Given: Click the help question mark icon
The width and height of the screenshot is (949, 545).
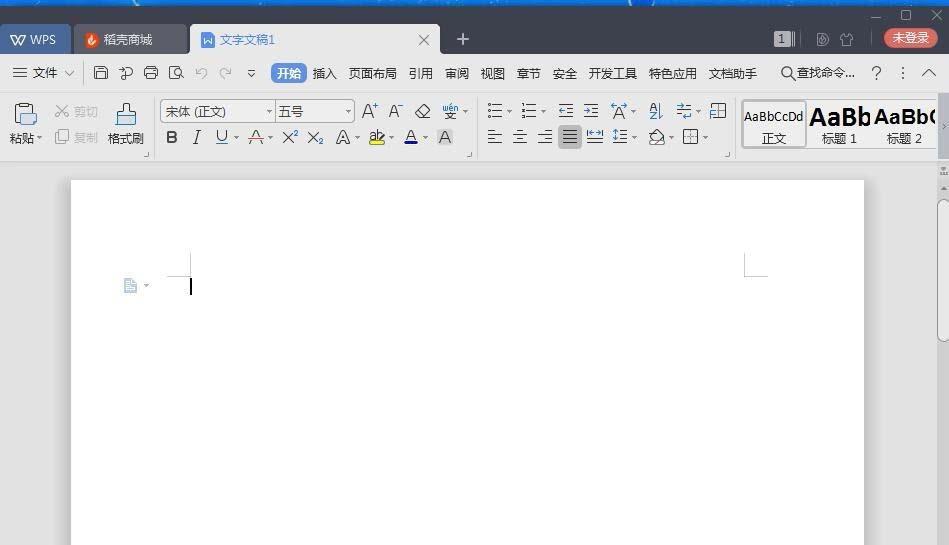Looking at the screenshot, I should (x=876, y=73).
